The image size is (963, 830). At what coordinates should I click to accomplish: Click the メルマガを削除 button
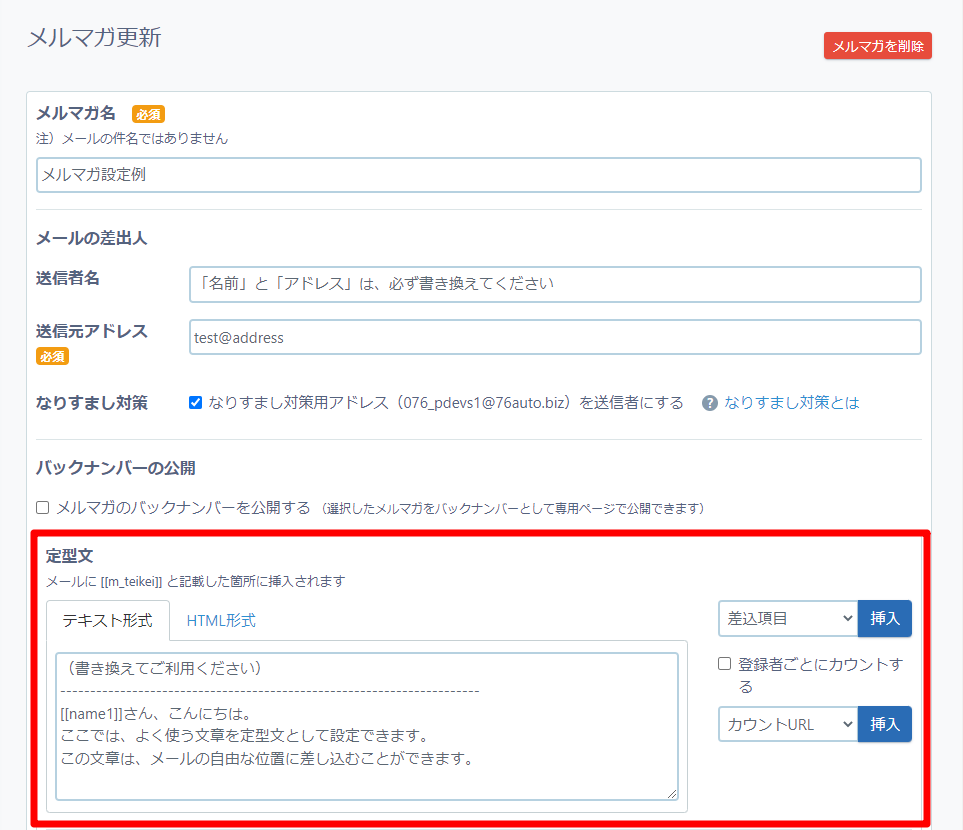tap(877, 46)
